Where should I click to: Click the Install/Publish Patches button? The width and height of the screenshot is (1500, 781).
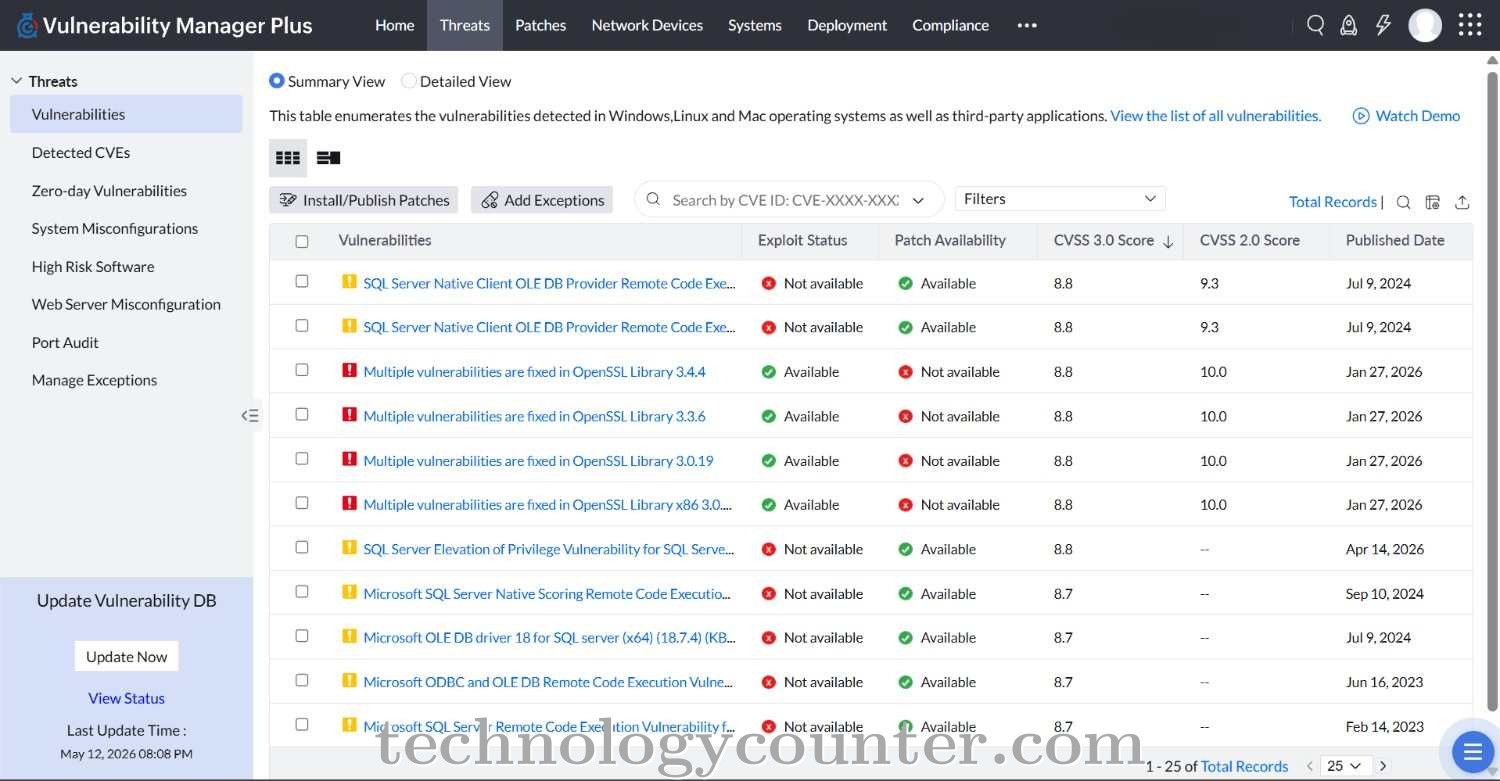coord(363,200)
